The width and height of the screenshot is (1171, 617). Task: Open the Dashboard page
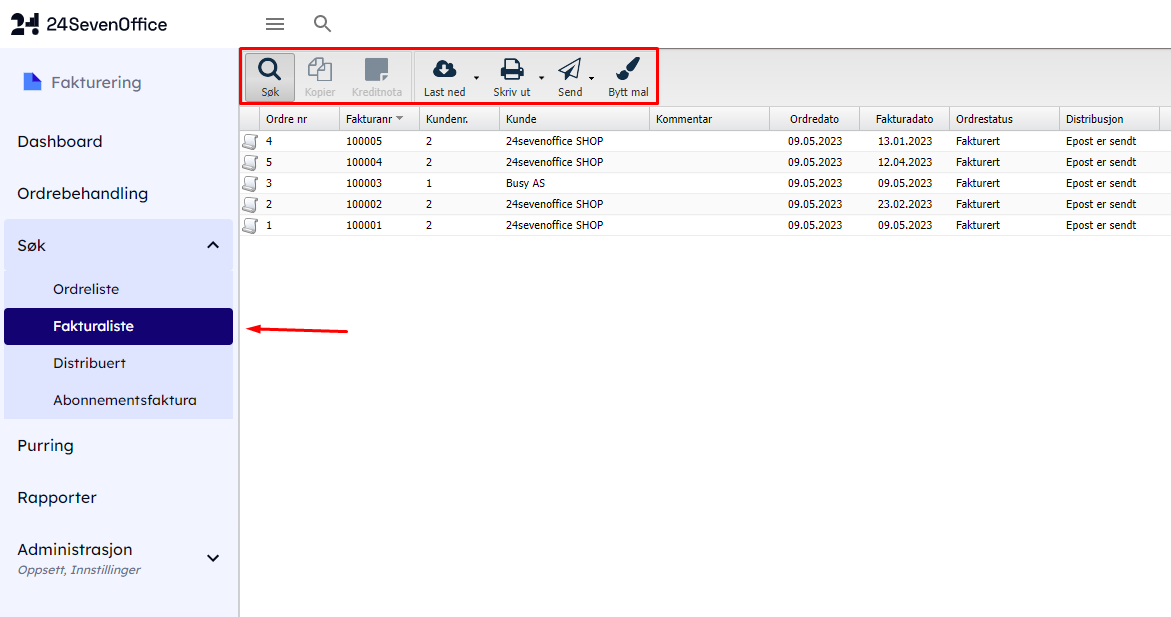(x=60, y=142)
